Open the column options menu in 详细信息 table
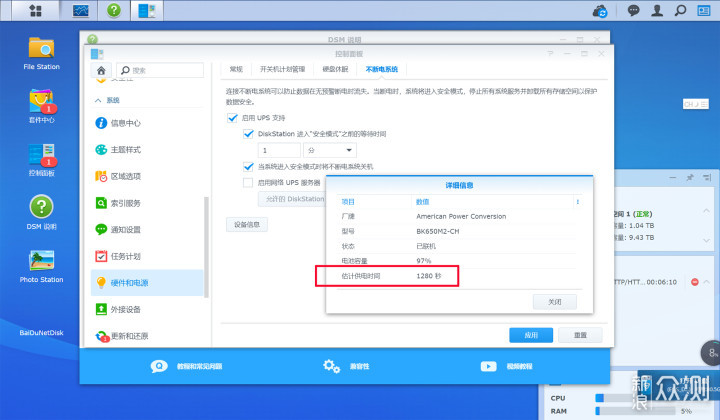 [x=577, y=202]
